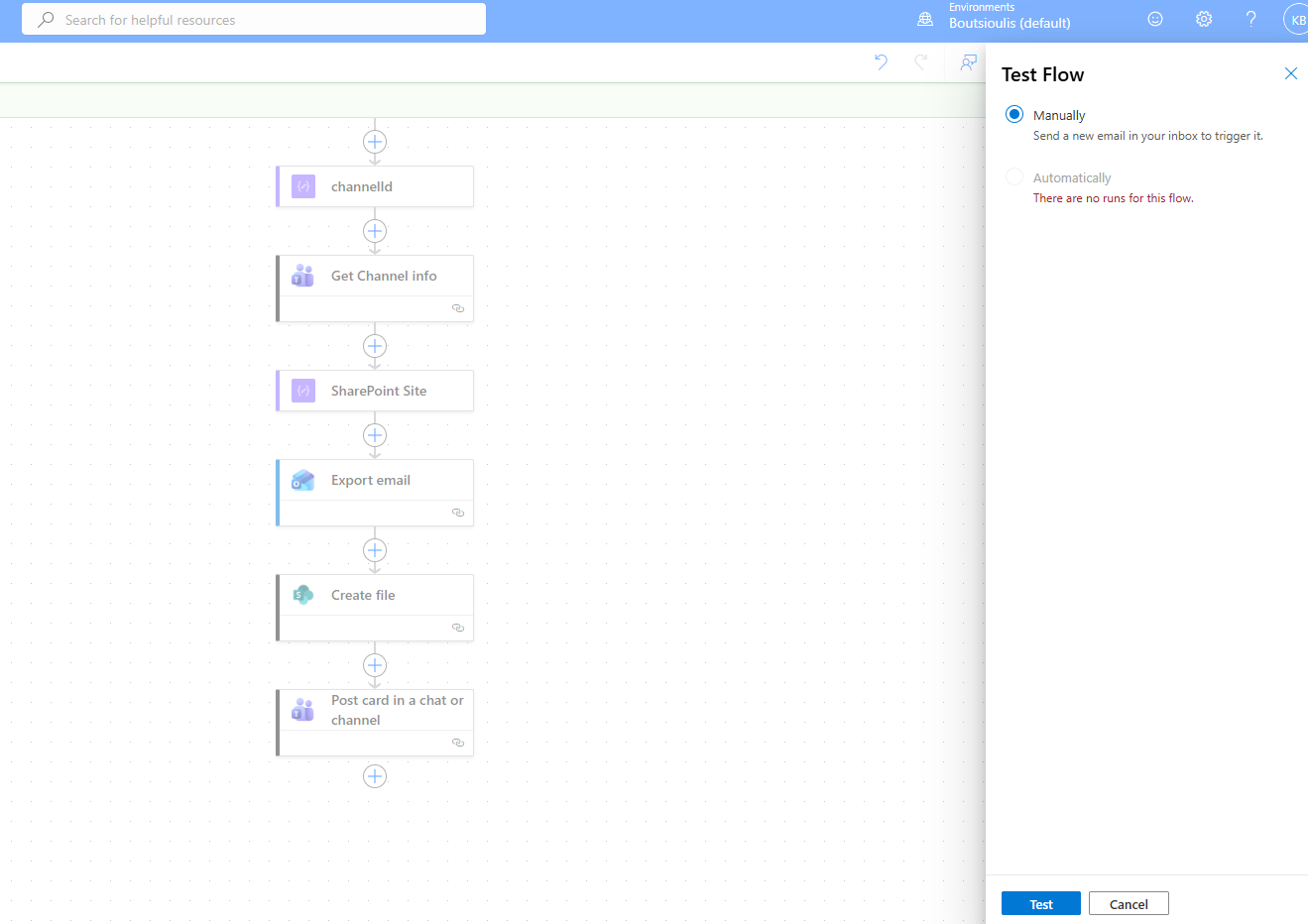The width and height of the screenshot is (1308, 924).
Task: Click the Teams icon on Get Channel info
Action: pos(303,276)
